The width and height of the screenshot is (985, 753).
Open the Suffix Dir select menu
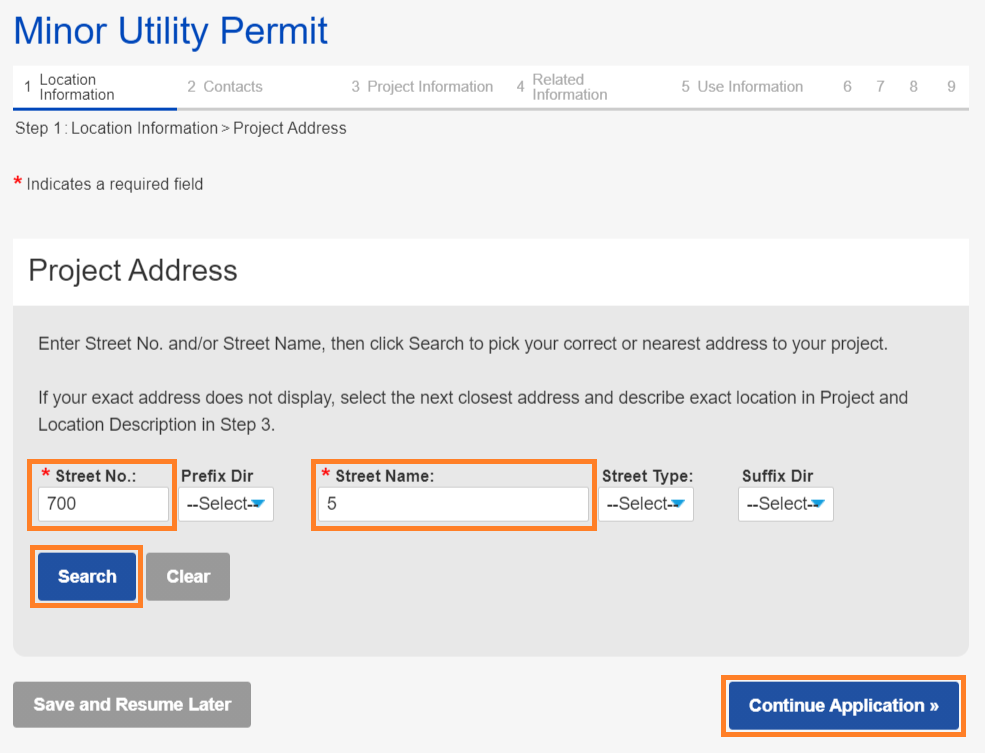[x=786, y=504]
